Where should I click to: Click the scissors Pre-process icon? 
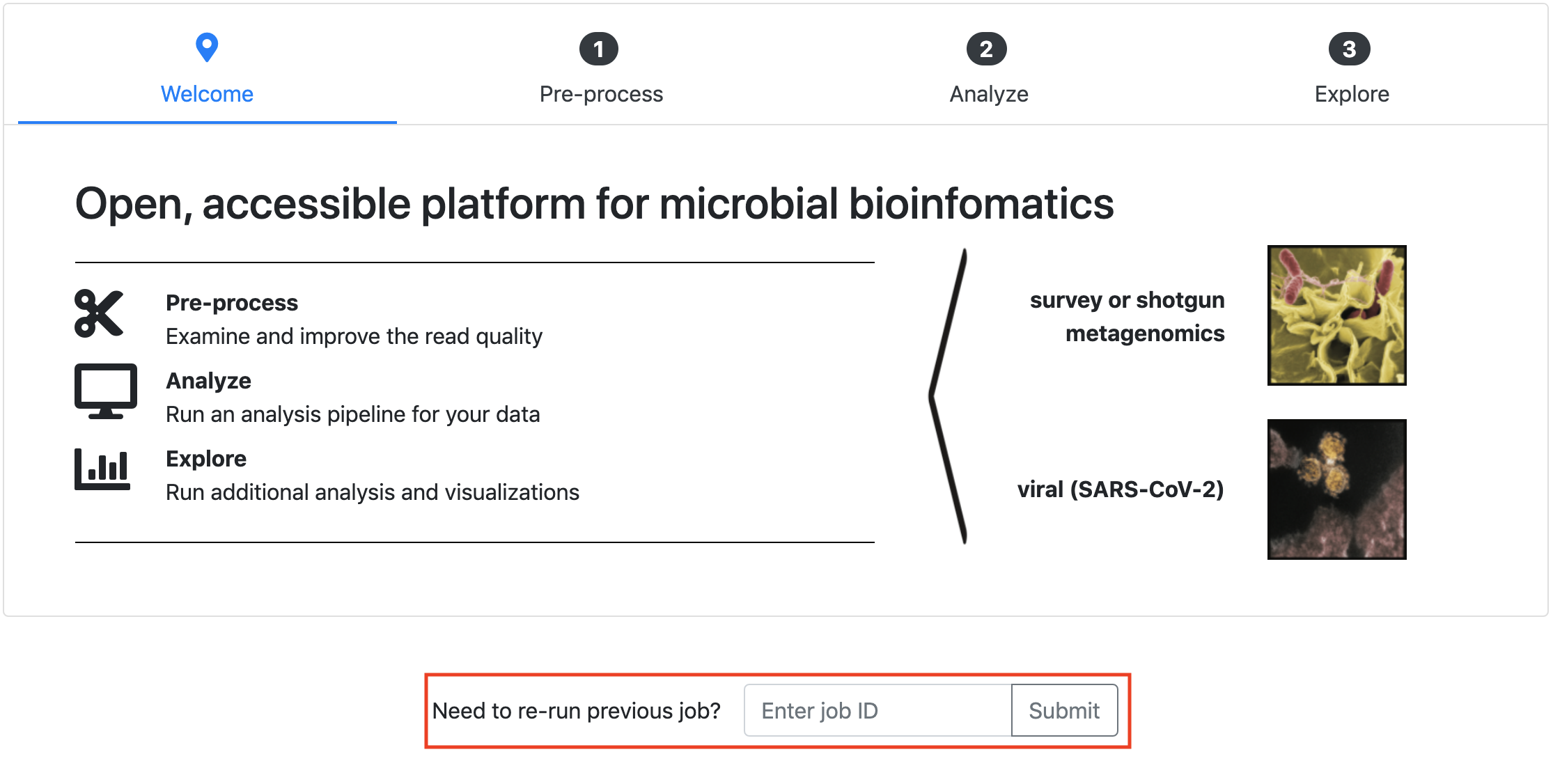(x=99, y=314)
